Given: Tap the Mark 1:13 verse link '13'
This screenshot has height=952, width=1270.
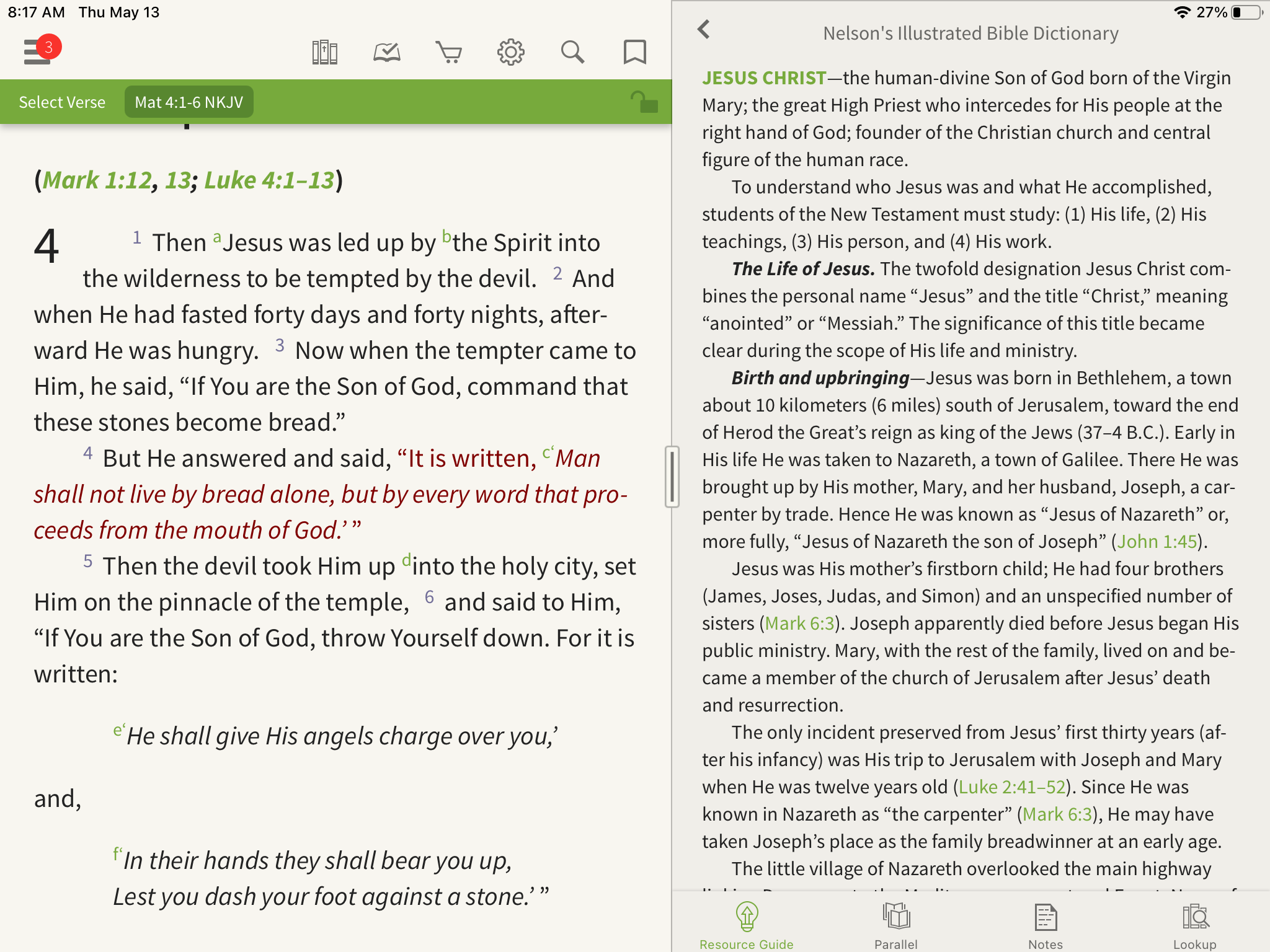Looking at the screenshot, I should coord(178,180).
